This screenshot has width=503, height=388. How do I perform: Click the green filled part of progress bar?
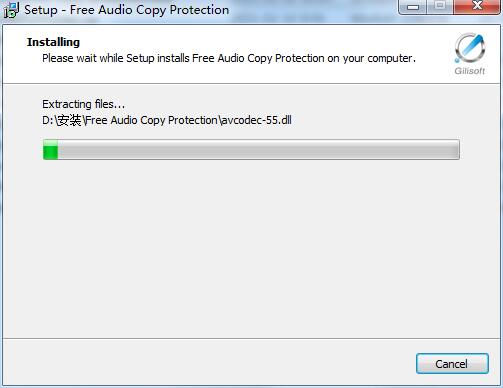50,150
